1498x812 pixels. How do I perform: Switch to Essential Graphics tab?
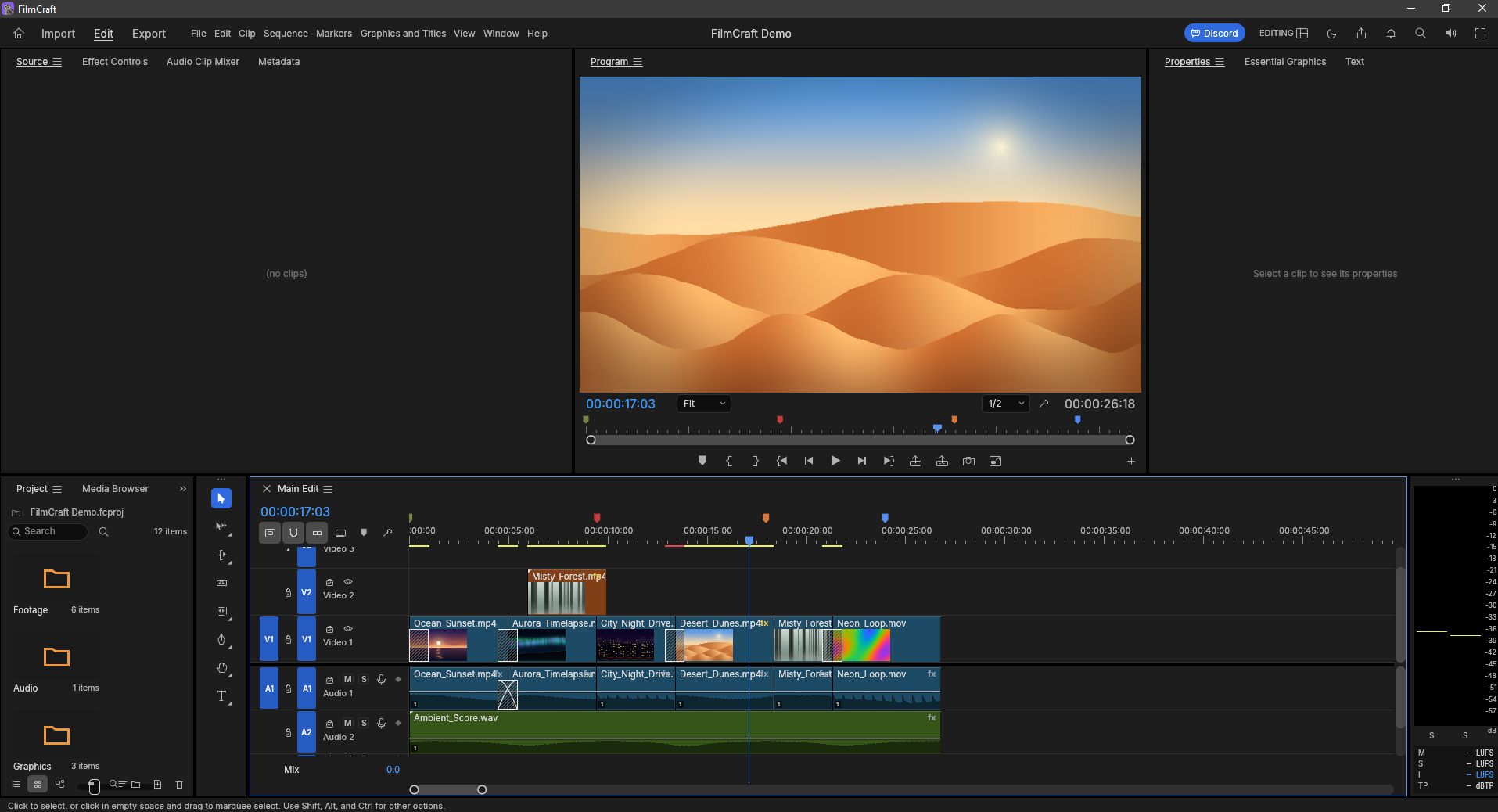pyautogui.click(x=1285, y=62)
